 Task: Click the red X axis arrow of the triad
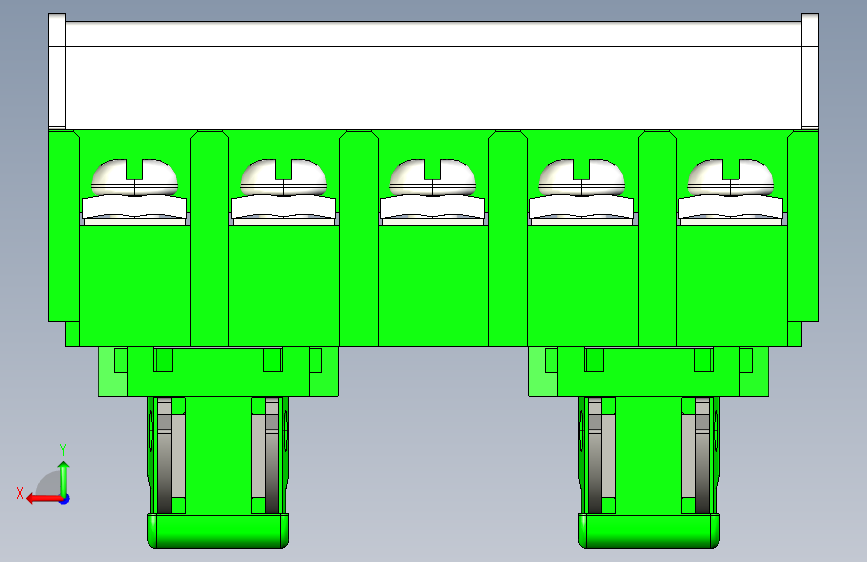(x=44, y=499)
